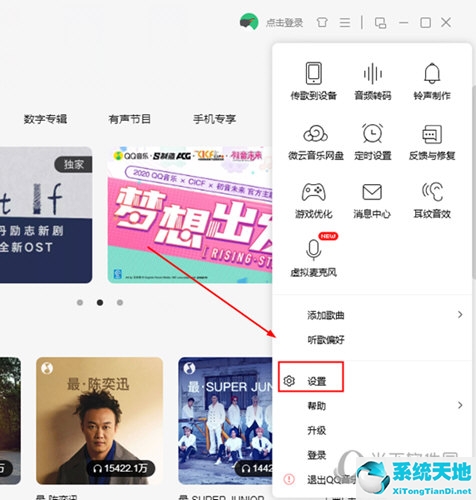Screen dimensions: 476x500
Task: Select 升级 menu entry
Action: [x=316, y=430]
